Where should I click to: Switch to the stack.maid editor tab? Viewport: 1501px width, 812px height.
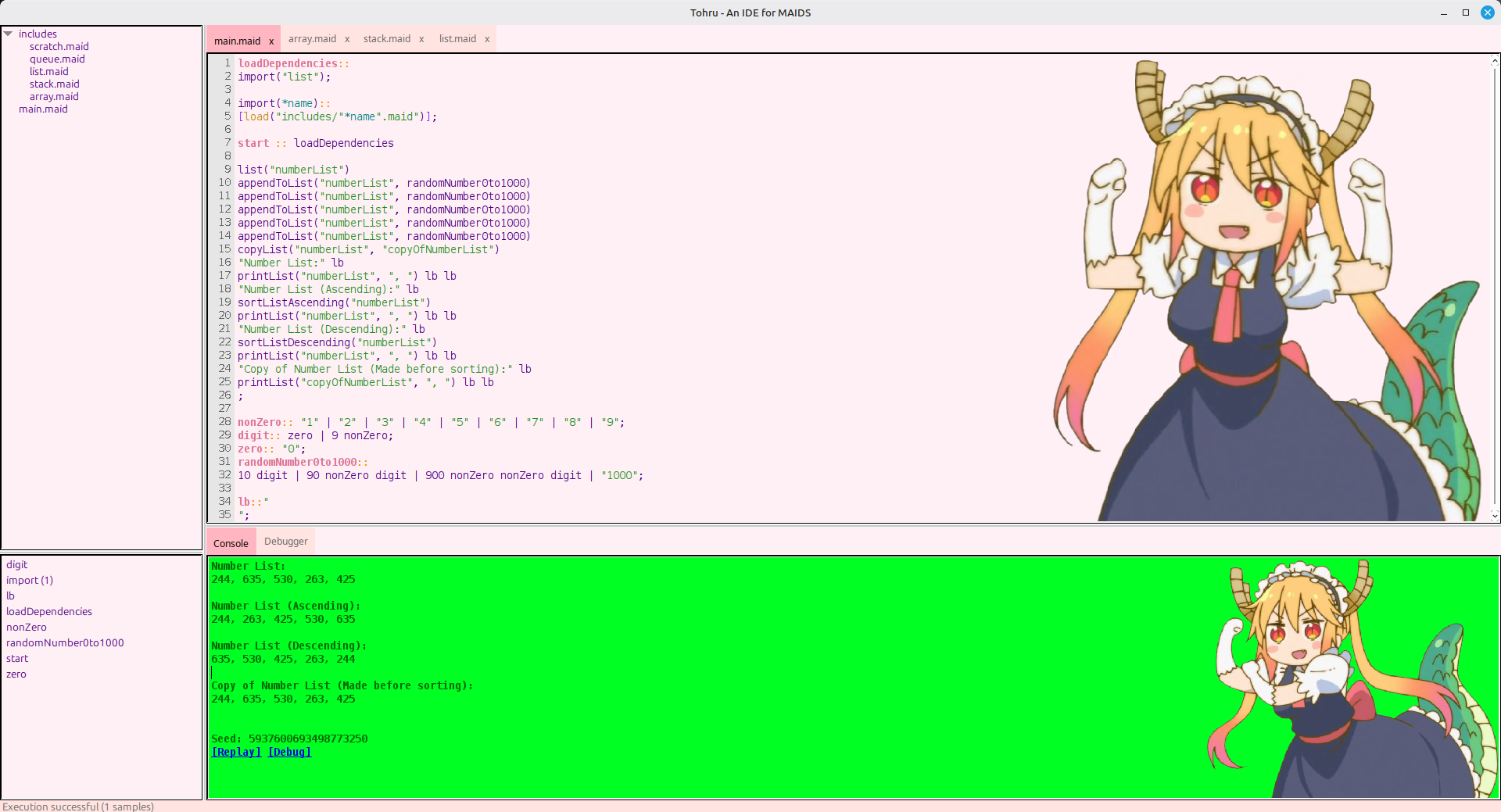(x=386, y=38)
